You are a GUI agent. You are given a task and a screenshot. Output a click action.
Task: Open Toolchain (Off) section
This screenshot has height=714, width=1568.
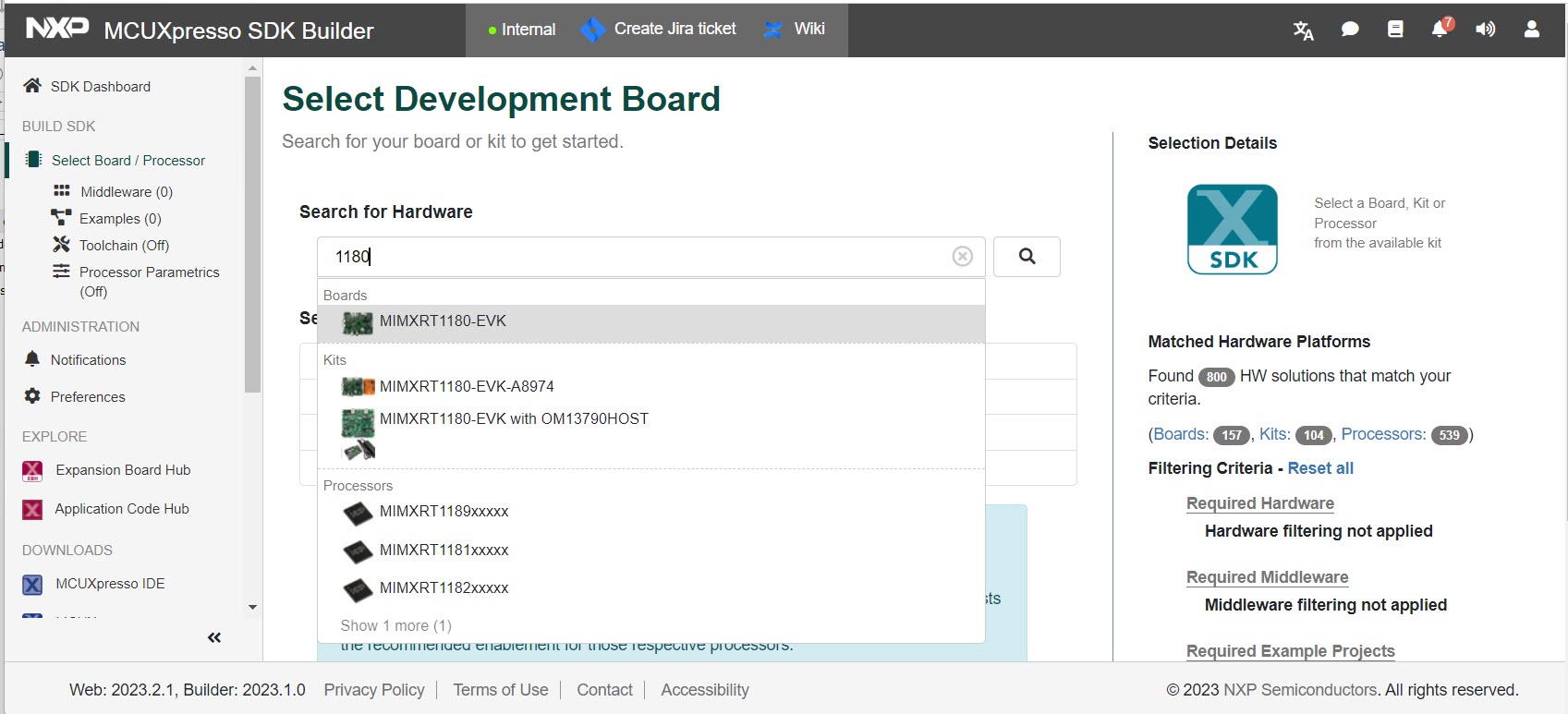tap(124, 245)
